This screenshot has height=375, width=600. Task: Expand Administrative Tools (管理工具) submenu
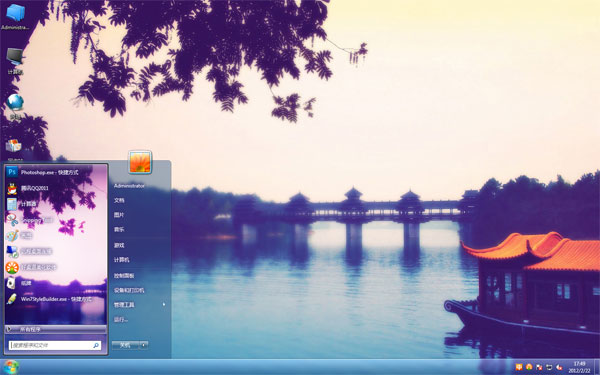pos(139,305)
